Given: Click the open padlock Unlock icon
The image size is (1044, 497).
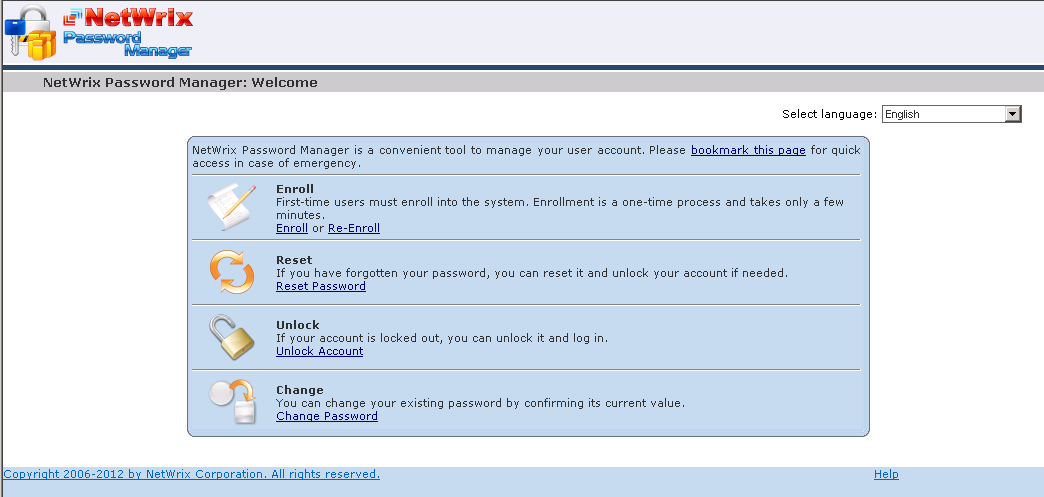Looking at the screenshot, I should (x=231, y=336).
